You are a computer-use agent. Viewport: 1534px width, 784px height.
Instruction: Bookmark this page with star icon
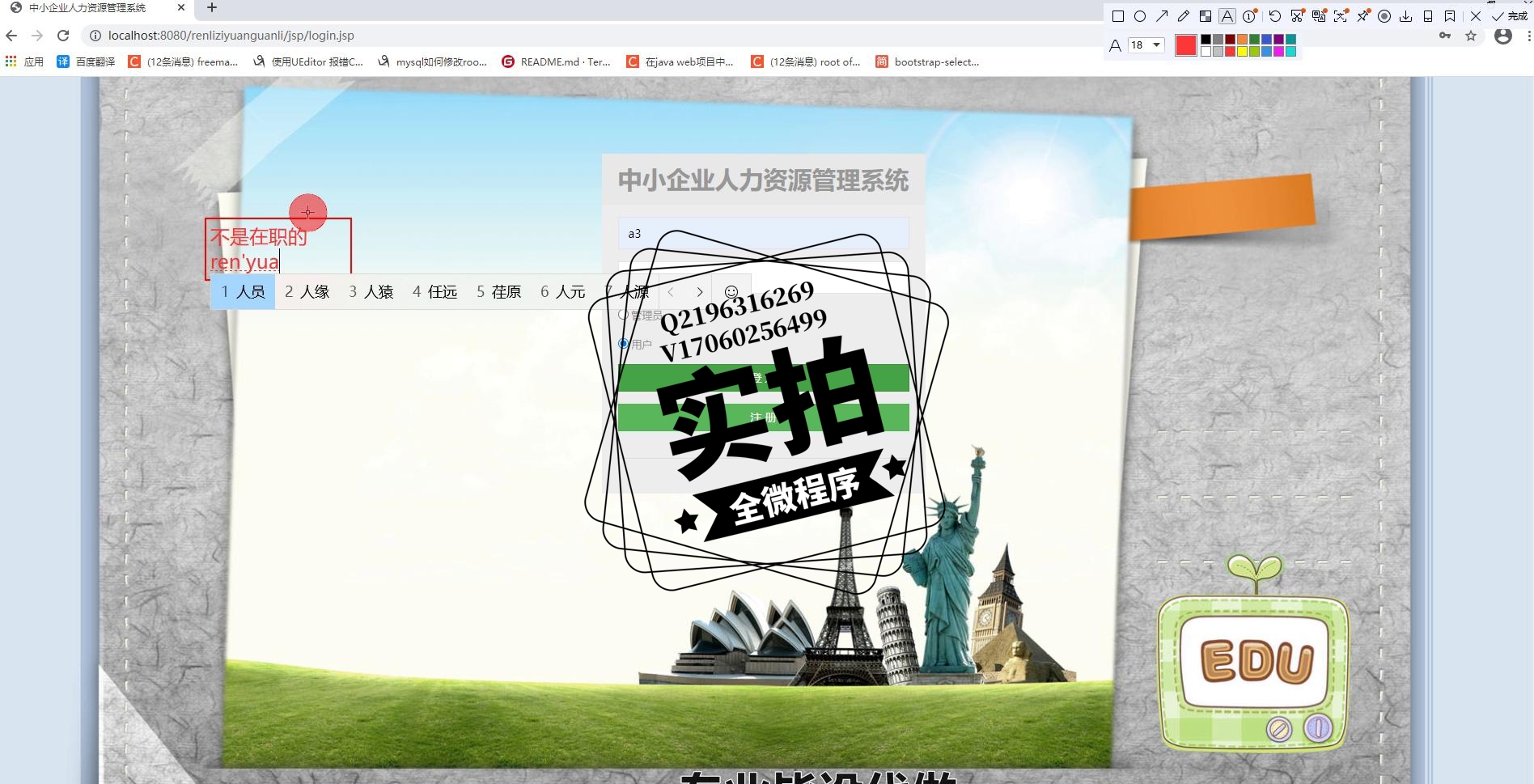click(x=1471, y=36)
